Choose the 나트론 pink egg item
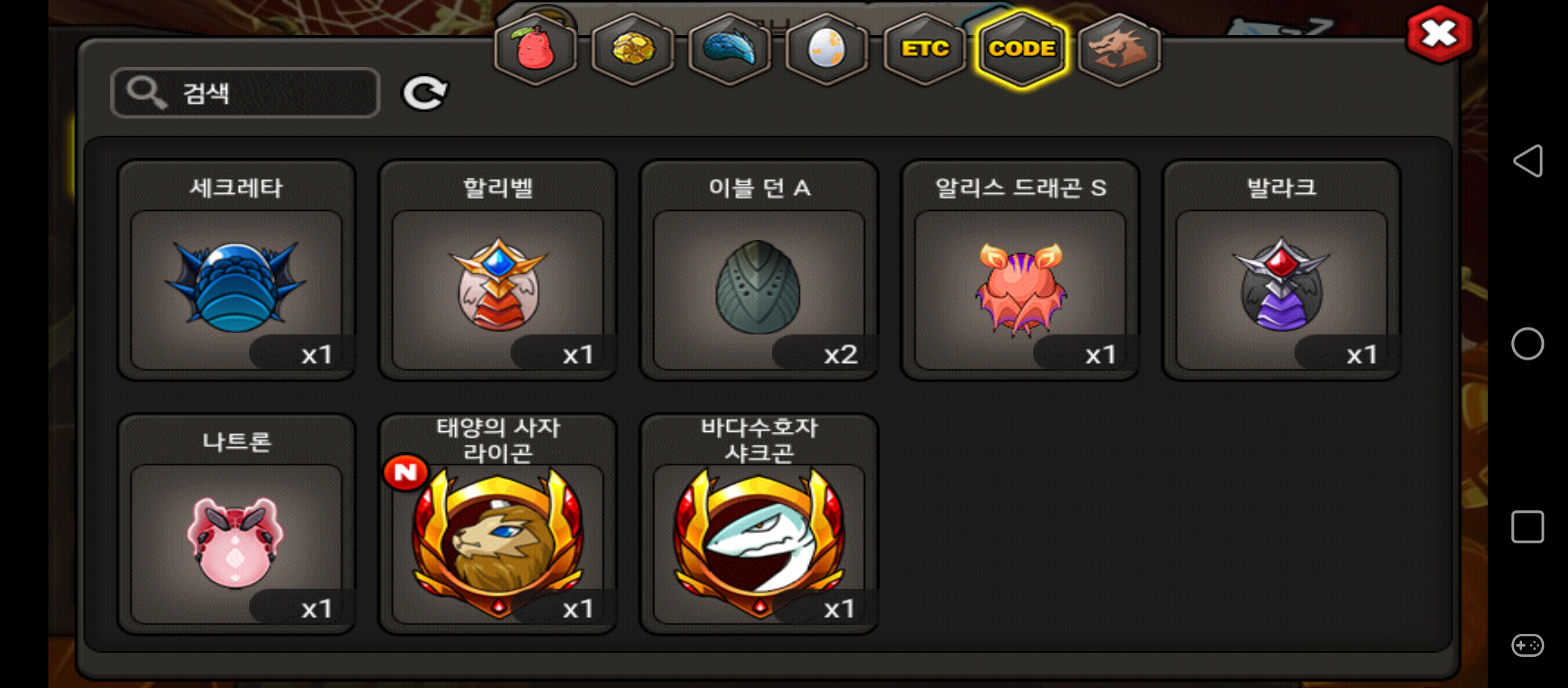Screen dimensions: 1568x688 coord(236,524)
